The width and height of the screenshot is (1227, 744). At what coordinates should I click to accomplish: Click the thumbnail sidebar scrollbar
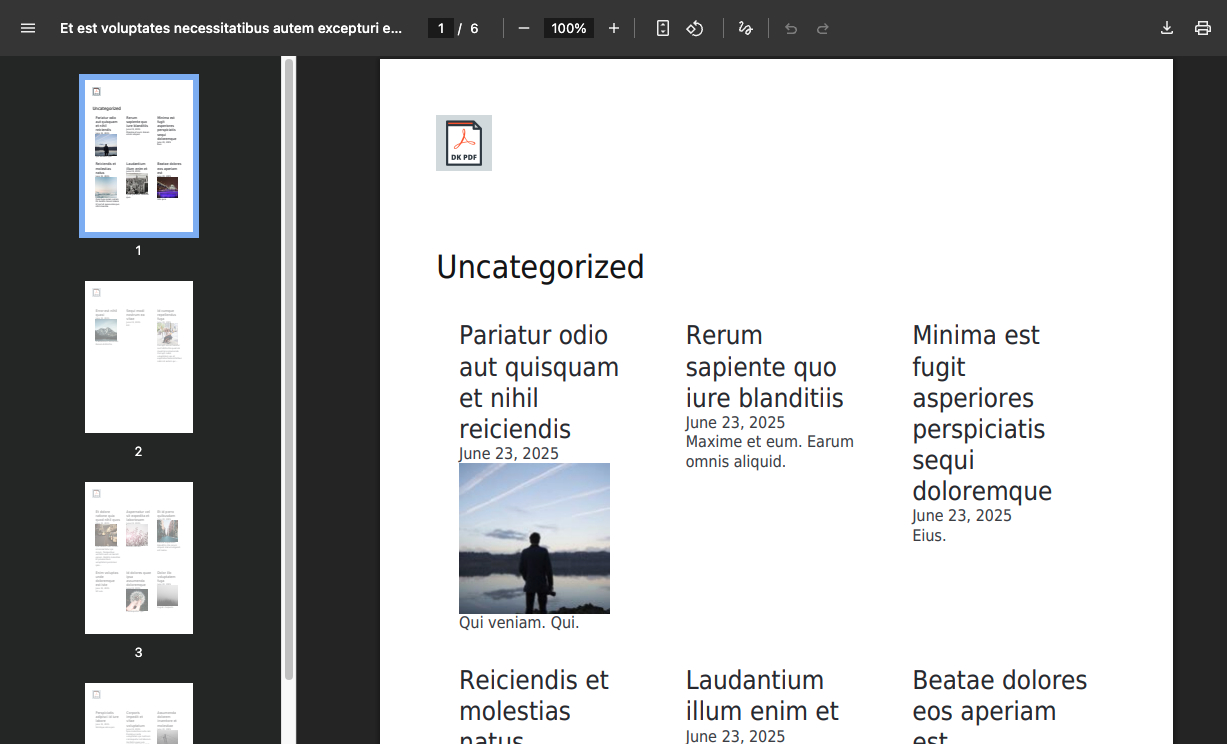pyautogui.click(x=289, y=368)
